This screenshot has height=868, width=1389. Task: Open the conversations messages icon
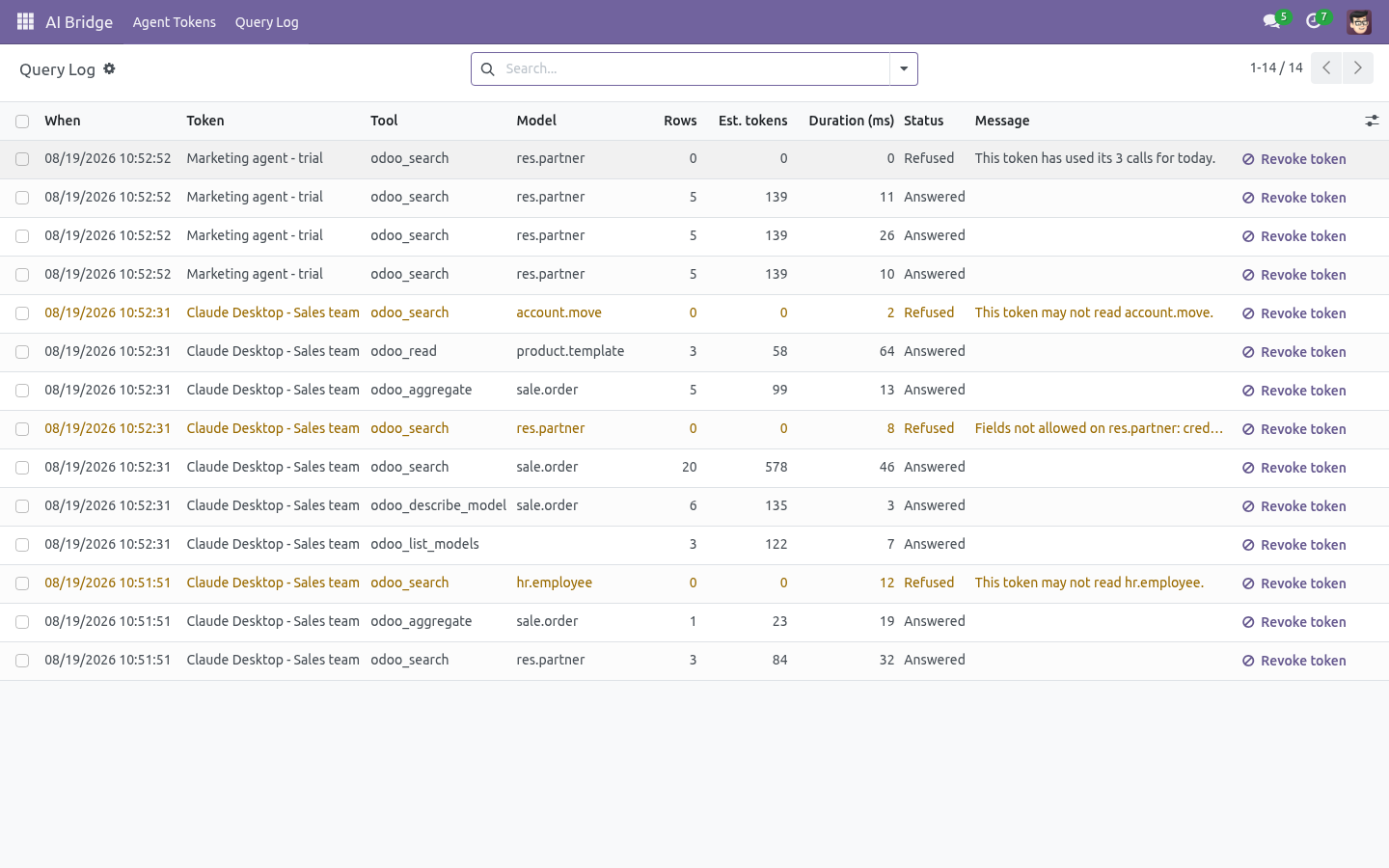[1271, 21]
